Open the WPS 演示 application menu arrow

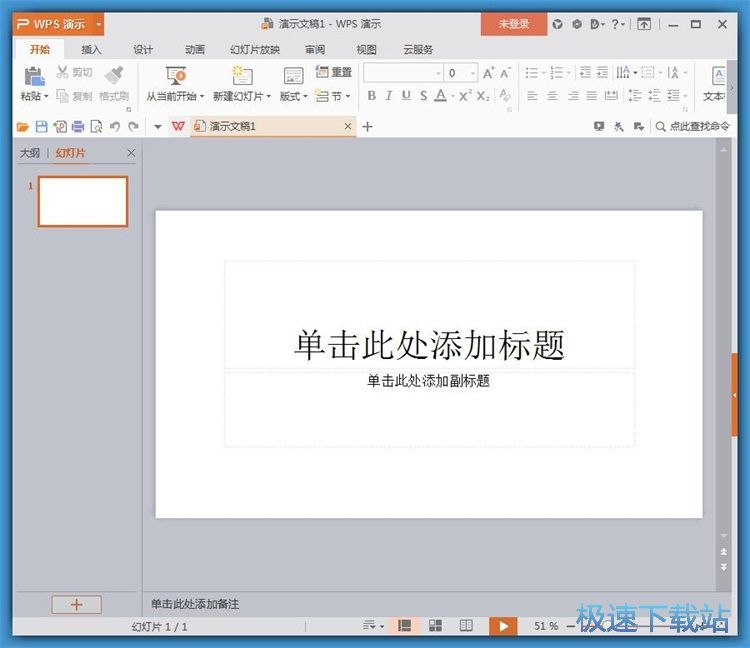[99, 24]
